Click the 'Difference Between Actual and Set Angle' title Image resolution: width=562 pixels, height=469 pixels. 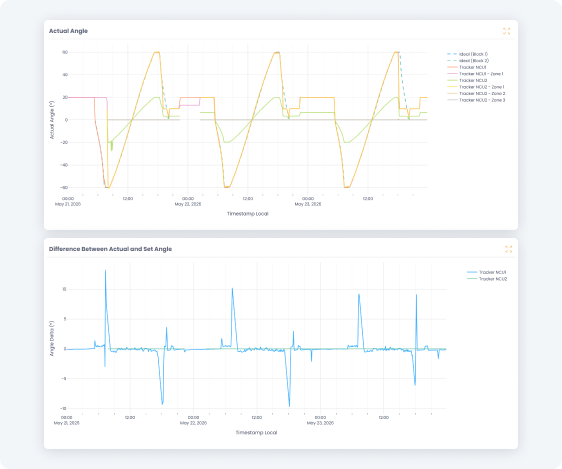click(110, 249)
